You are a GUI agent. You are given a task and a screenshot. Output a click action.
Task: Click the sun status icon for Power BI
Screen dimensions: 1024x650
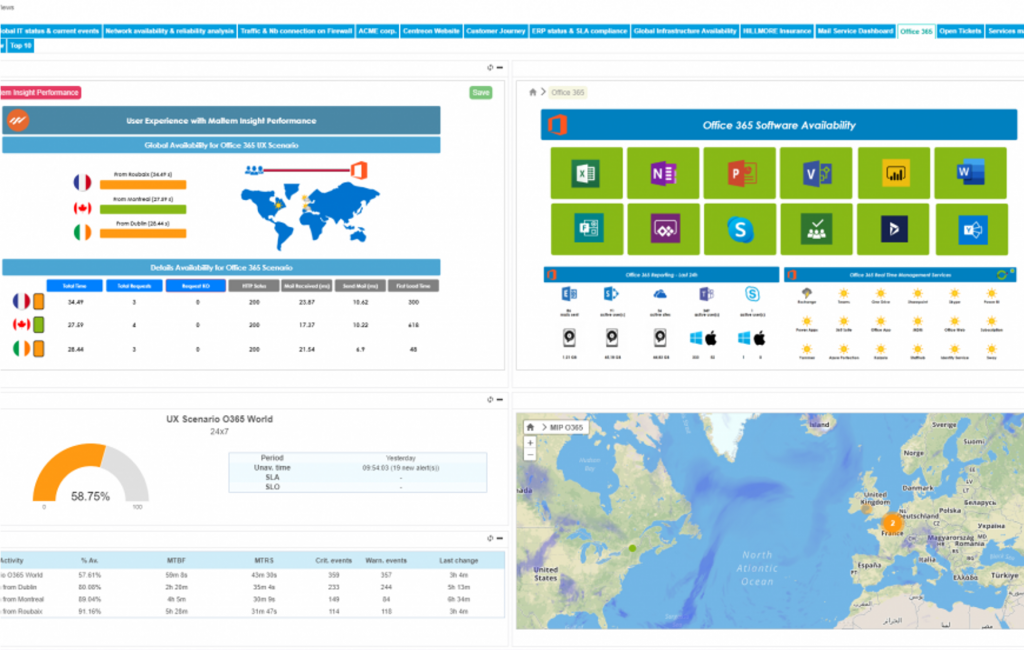991,293
